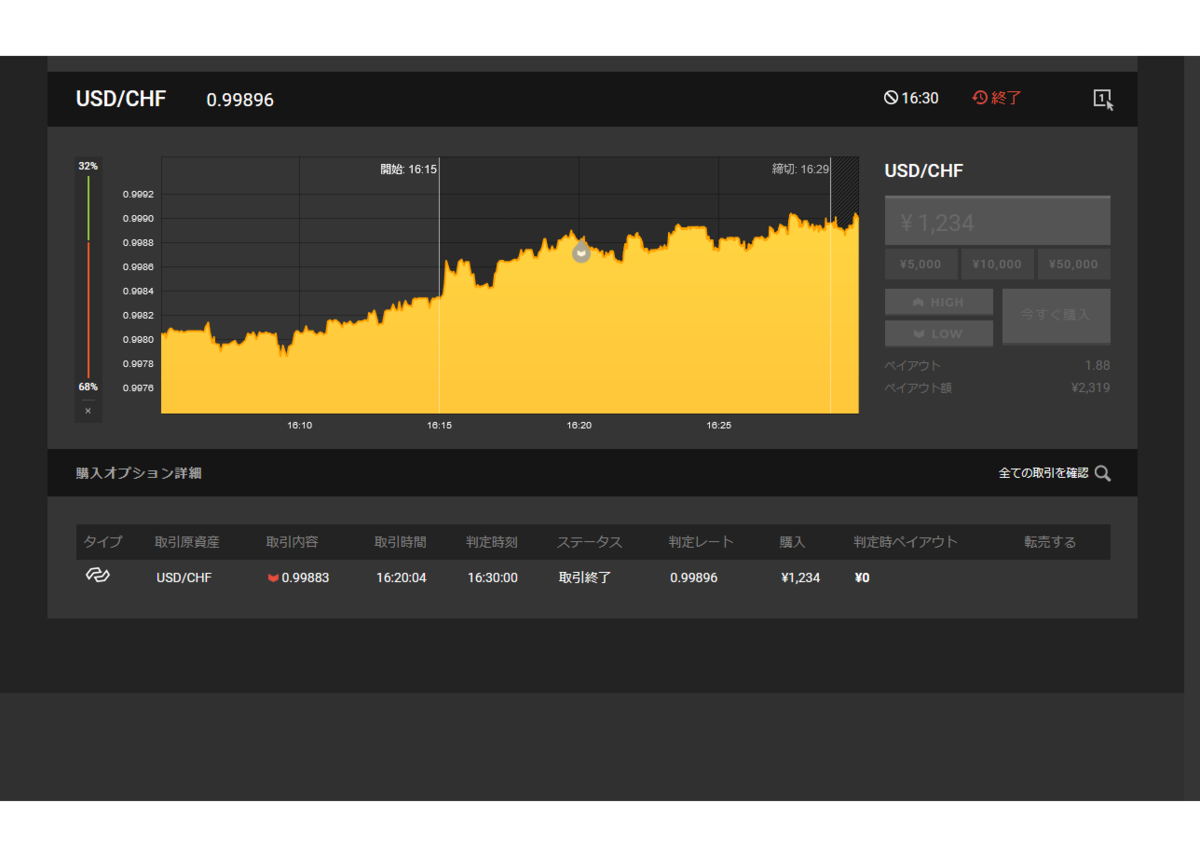This screenshot has width=1200, height=856.
Task: Click the expiry clock icon beside 16:30
Action: pos(890,98)
